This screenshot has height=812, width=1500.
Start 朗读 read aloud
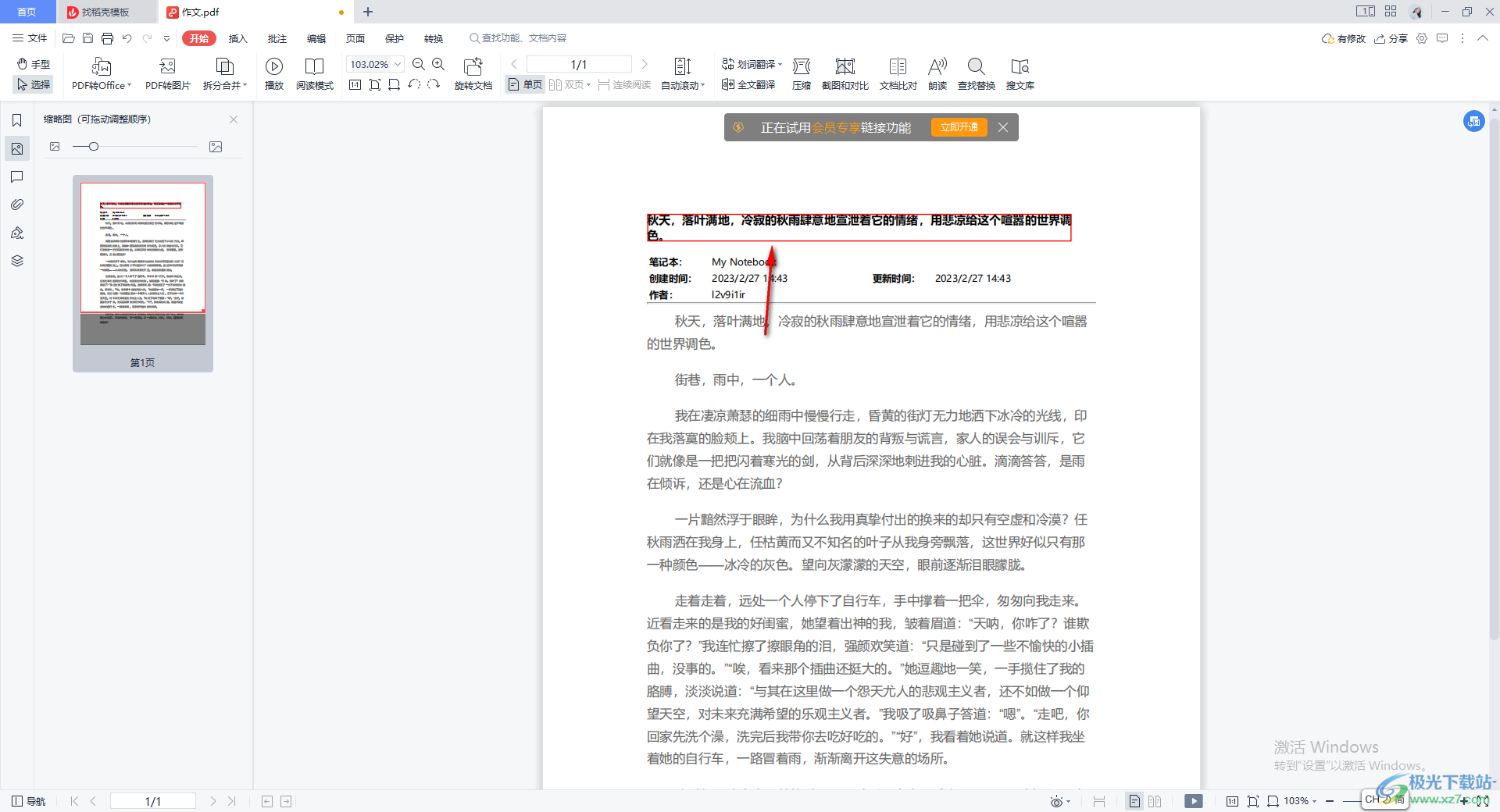[x=937, y=74]
